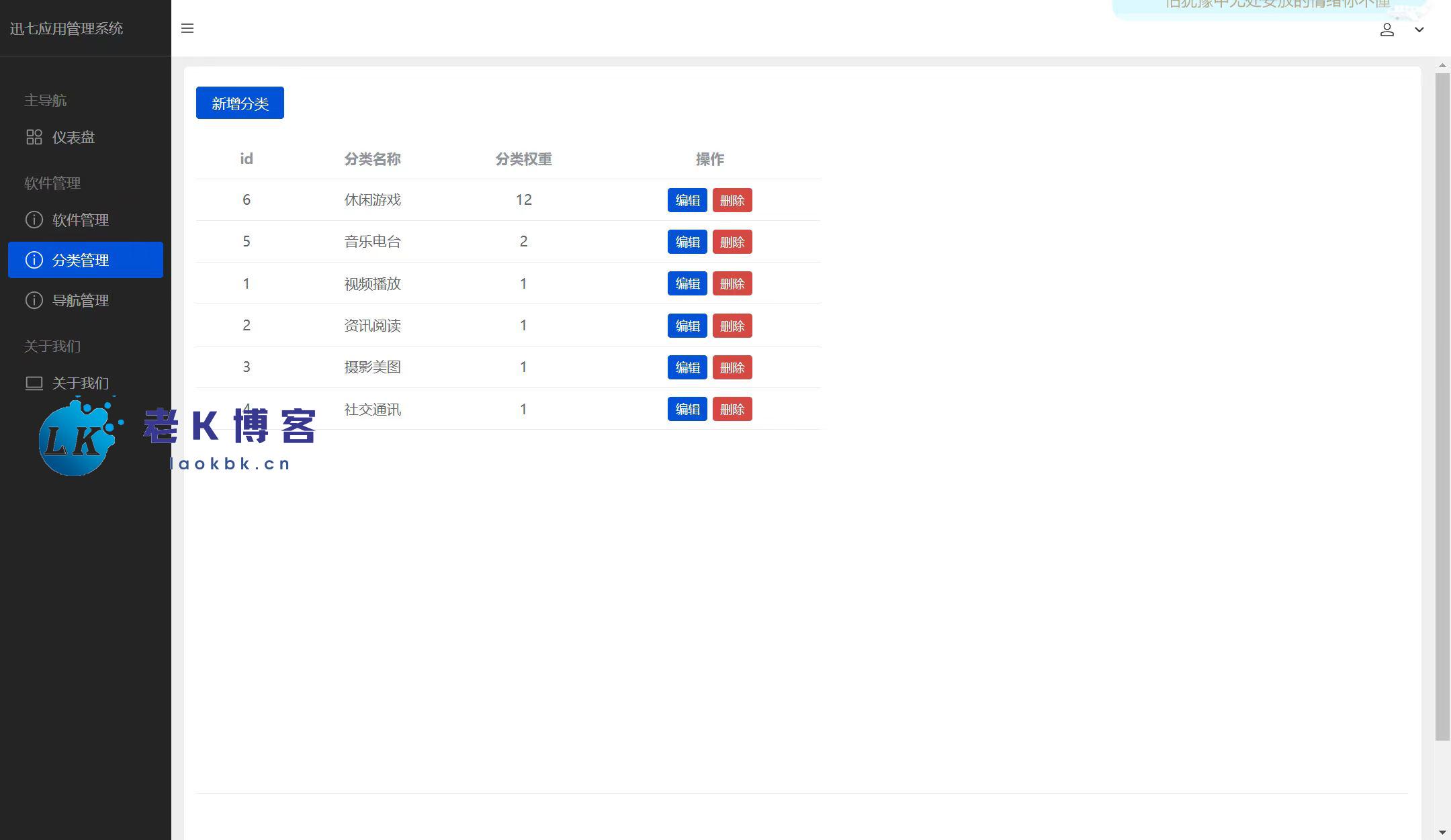Click the 迅七应用管理系统 title

tap(66, 28)
